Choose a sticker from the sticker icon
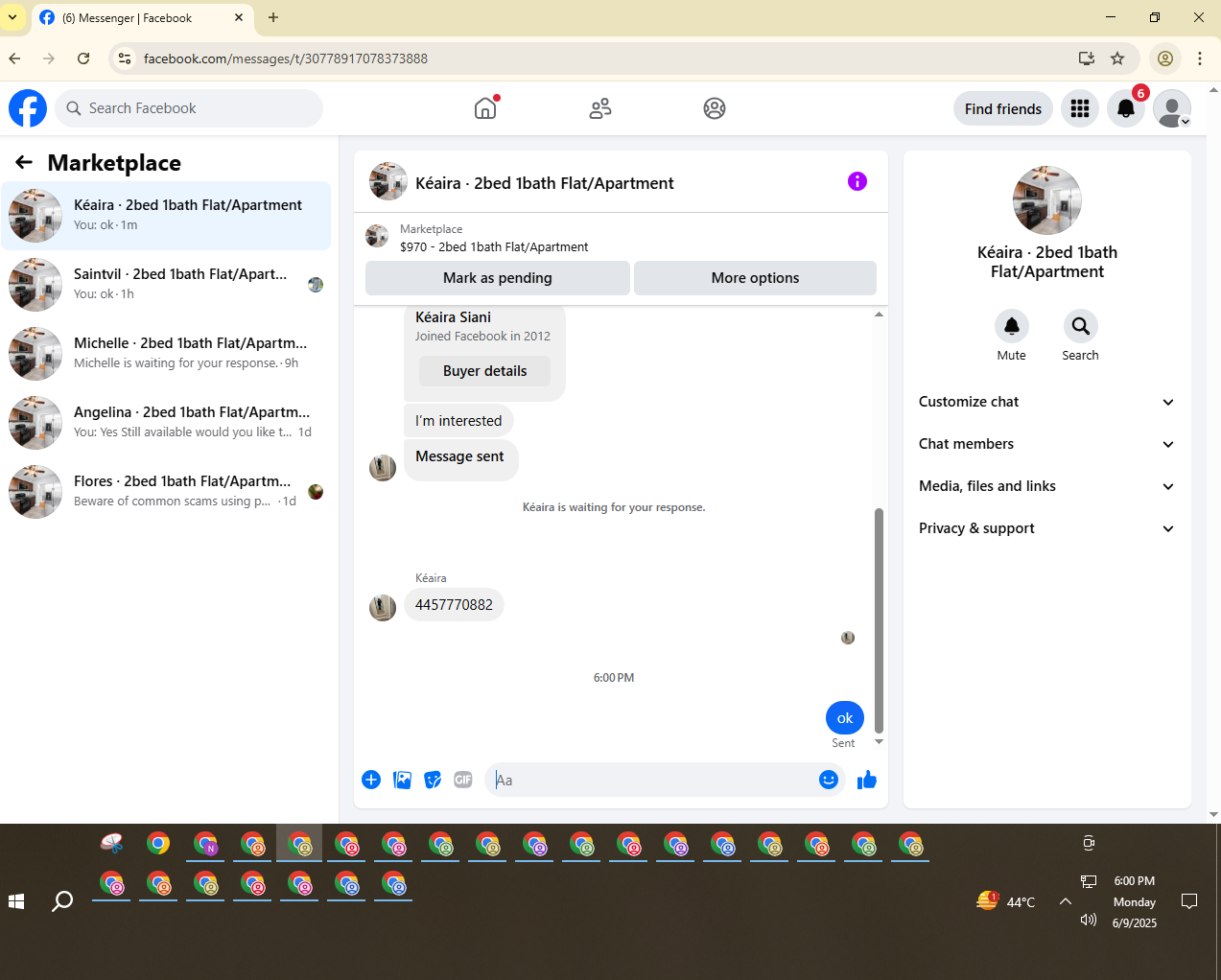The image size is (1221, 980). point(433,780)
